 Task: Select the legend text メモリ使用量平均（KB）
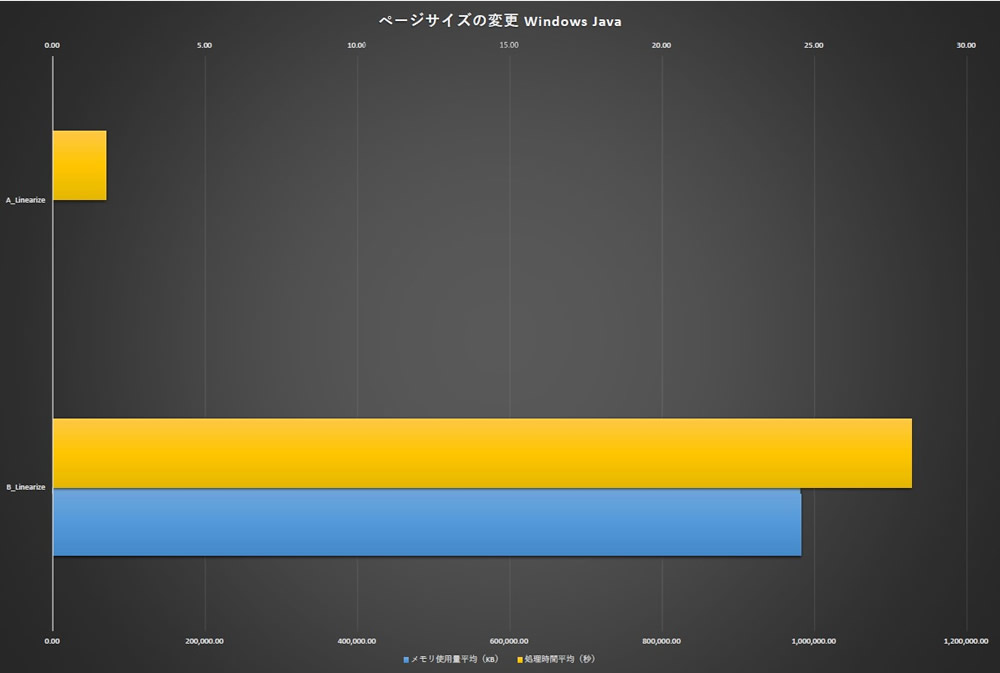coord(455,660)
